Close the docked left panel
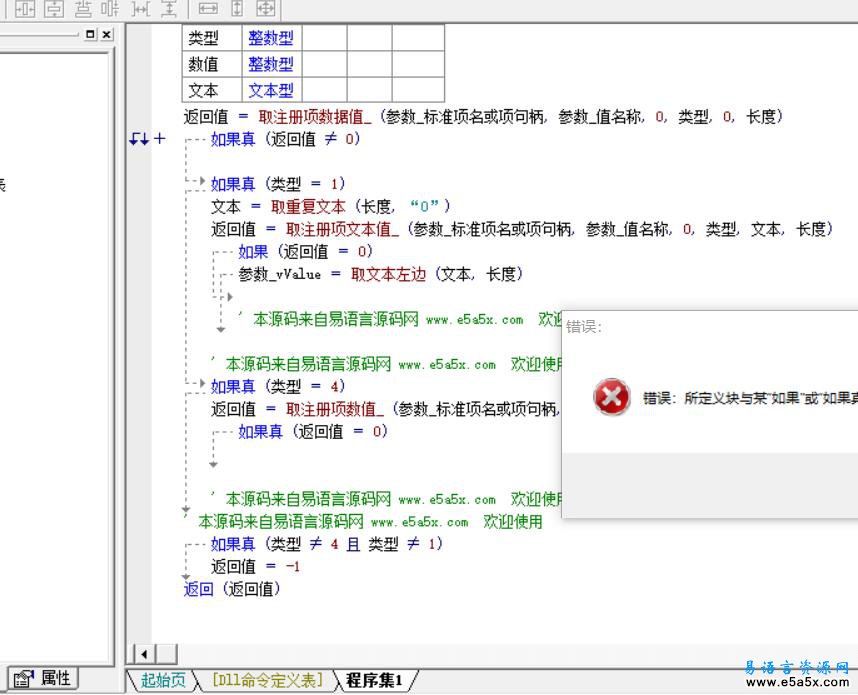The height and width of the screenshot is (695, 858). (105, 34)
